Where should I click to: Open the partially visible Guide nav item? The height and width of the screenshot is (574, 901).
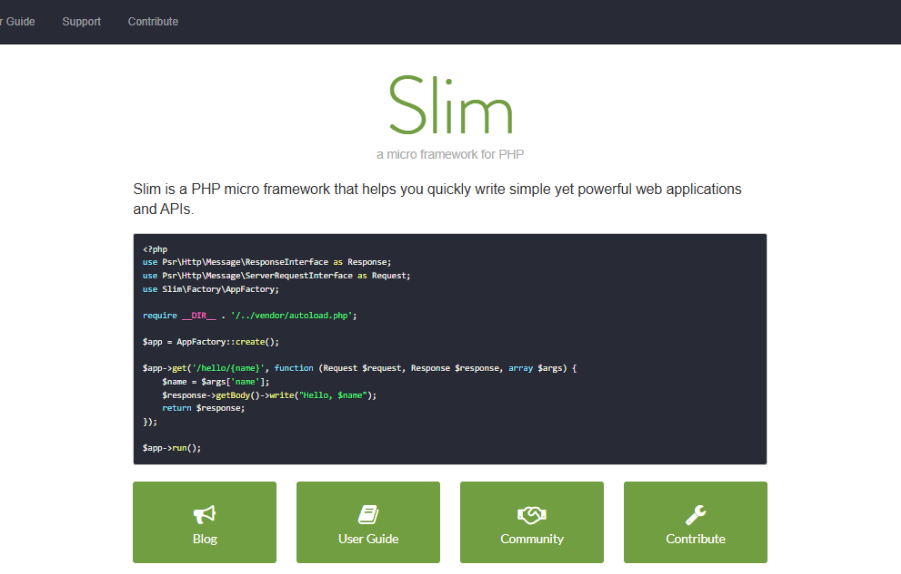18,21
